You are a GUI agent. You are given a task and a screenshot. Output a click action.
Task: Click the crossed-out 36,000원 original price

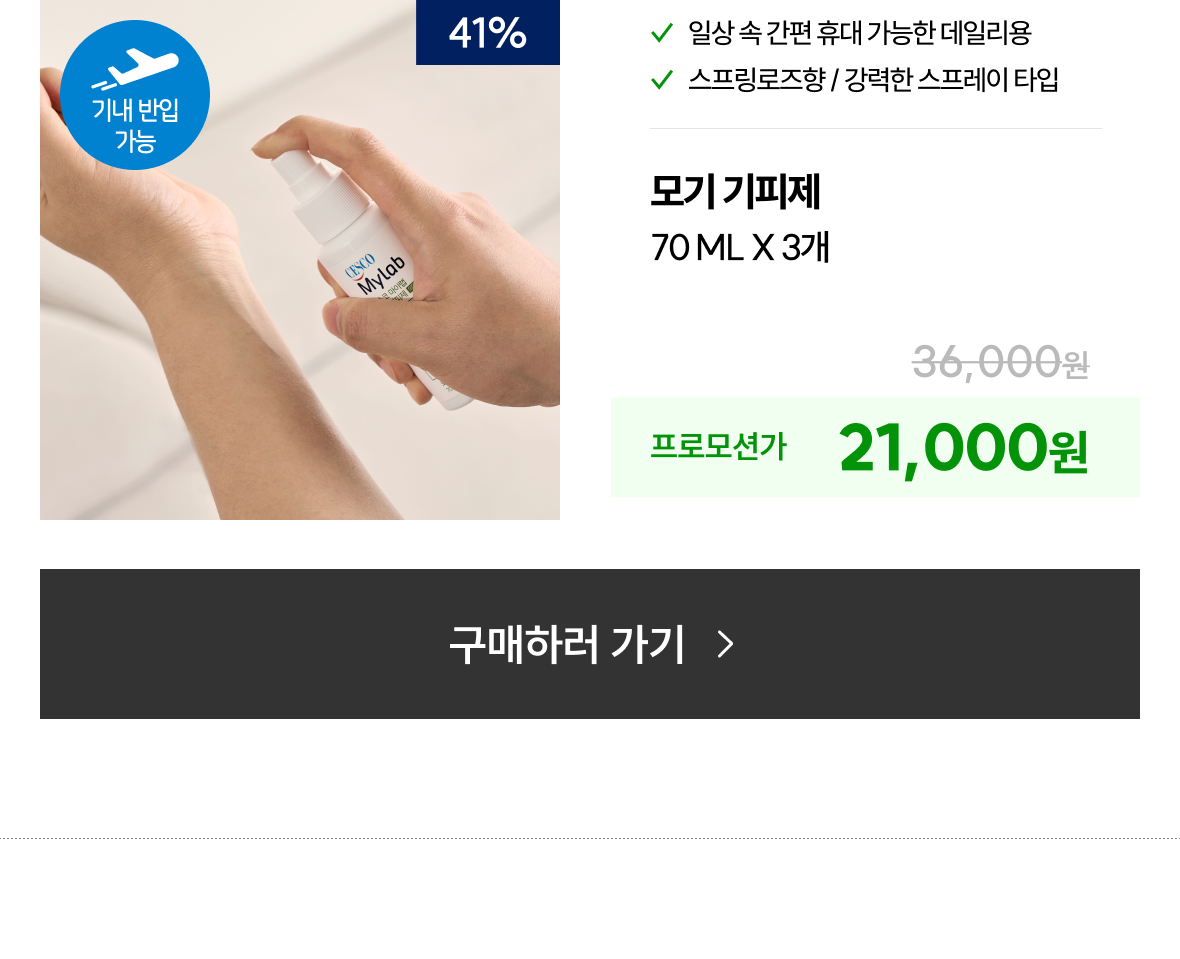click(1000, 362)
